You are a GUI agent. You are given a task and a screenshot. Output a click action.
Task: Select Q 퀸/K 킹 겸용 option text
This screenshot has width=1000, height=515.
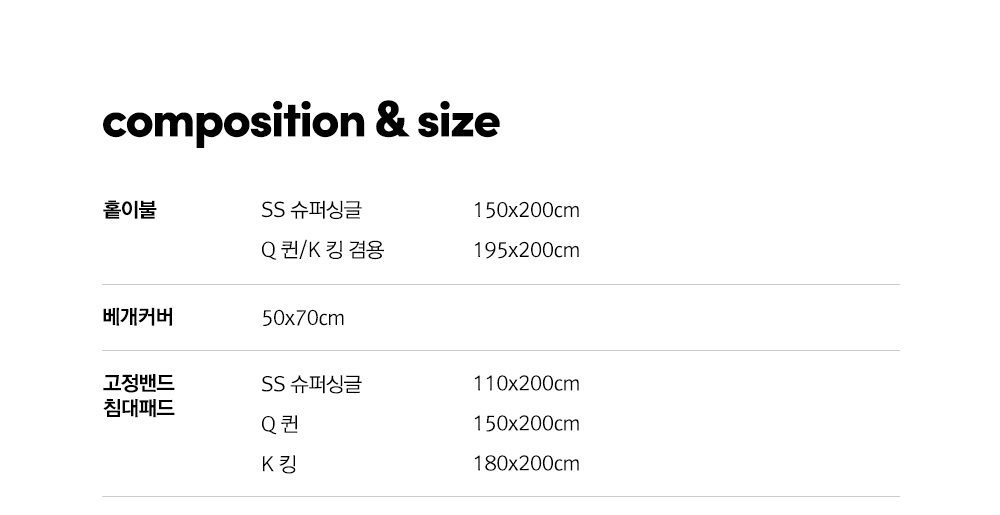[323, 250]
